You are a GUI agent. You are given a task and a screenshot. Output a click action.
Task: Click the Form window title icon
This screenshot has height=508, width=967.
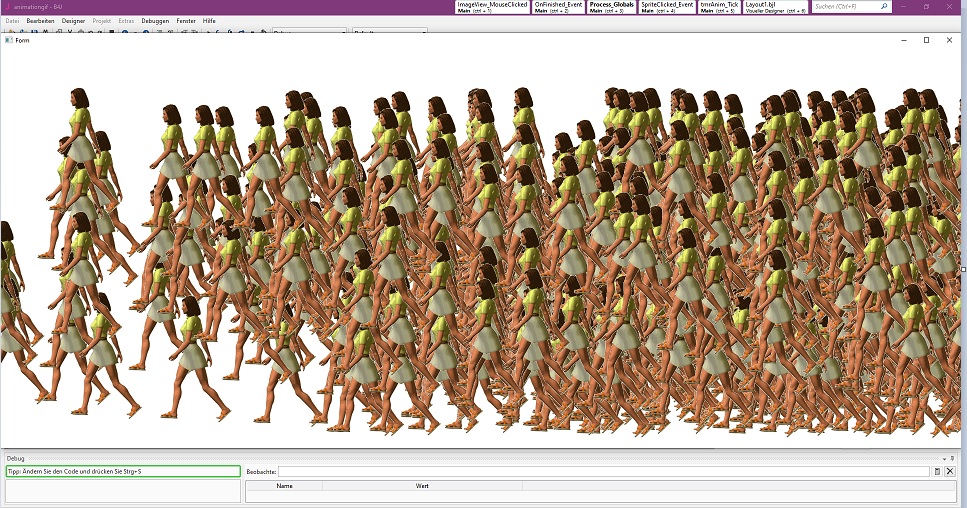(x=9, y=40)
